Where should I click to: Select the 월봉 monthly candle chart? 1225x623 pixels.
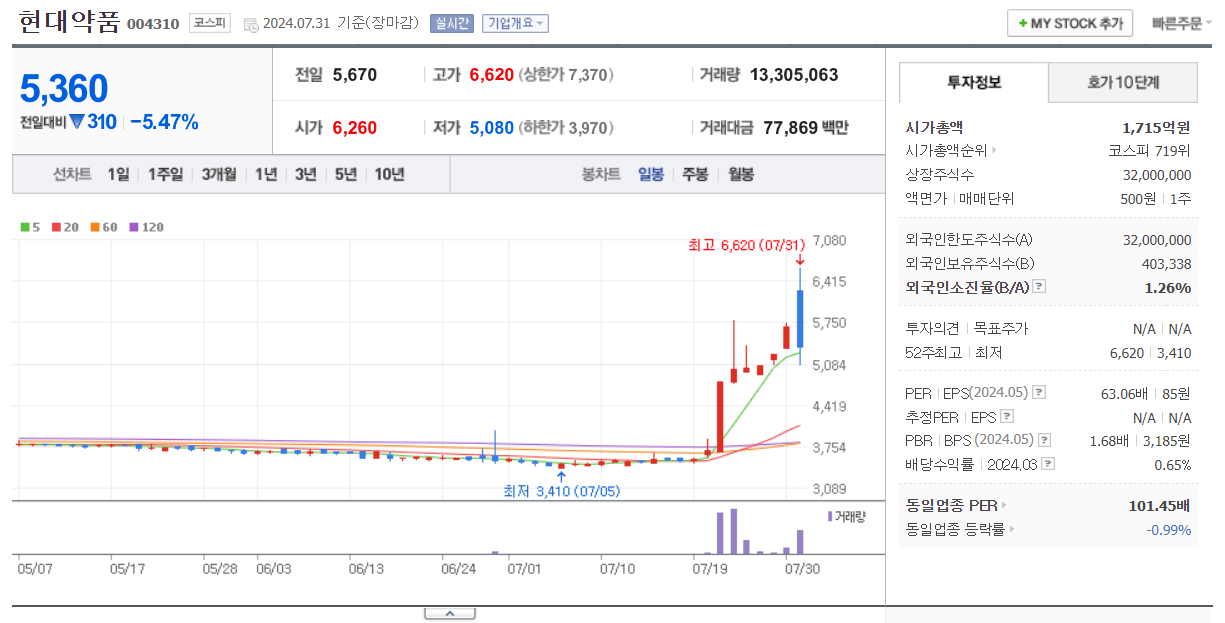(x=741, y=174)
